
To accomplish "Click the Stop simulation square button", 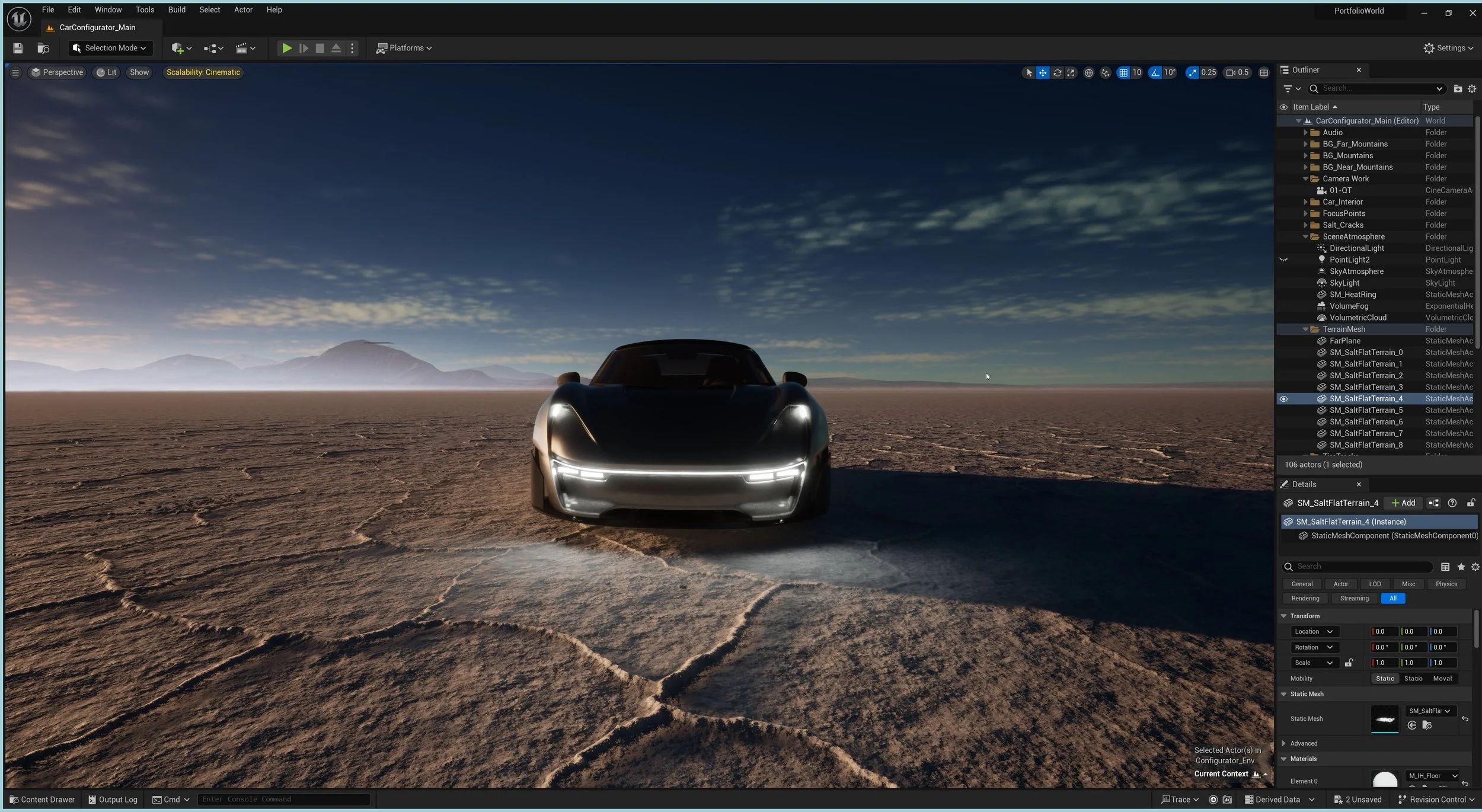I will [x=320, y=48].
